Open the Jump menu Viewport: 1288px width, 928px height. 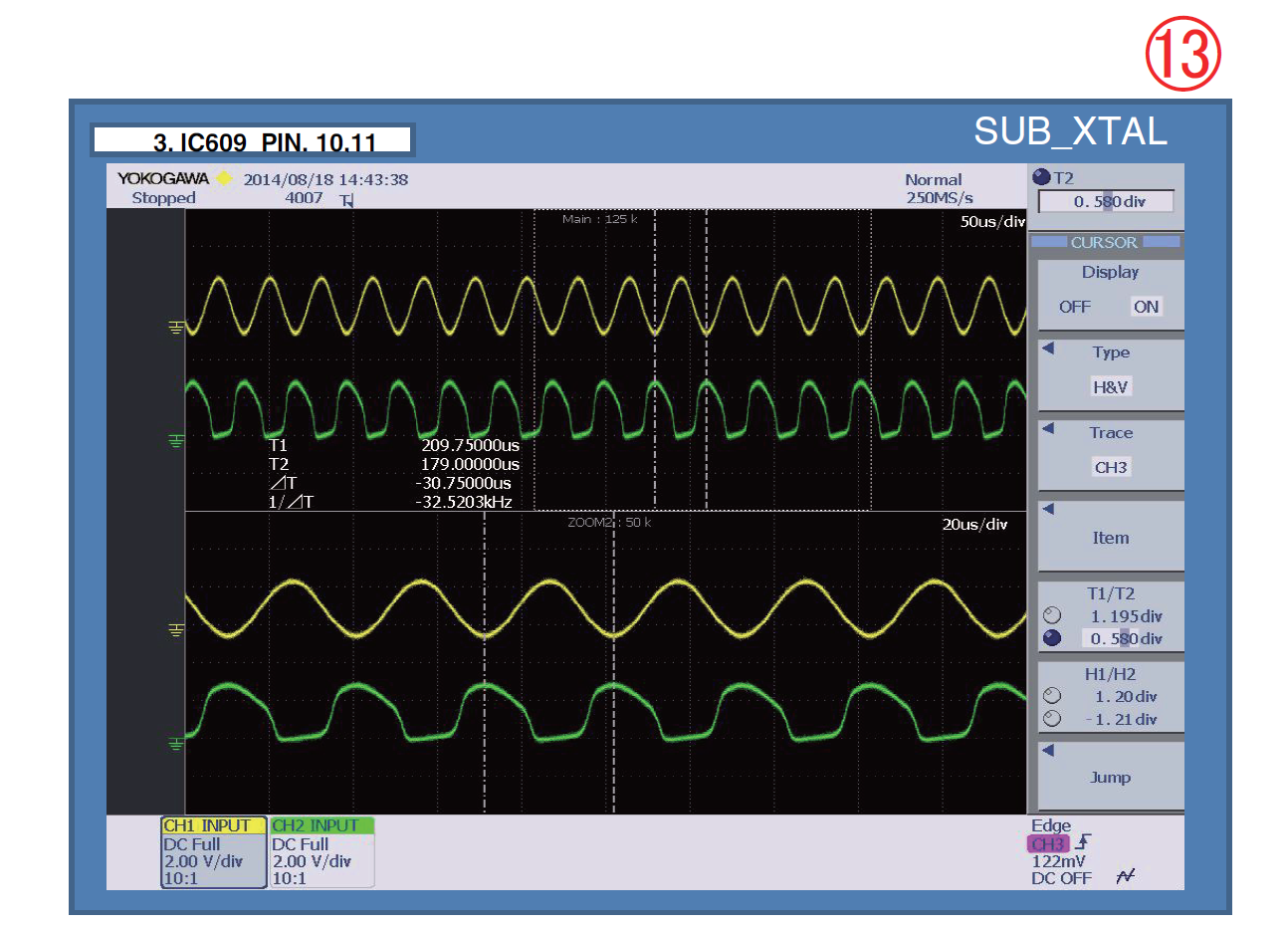point(1111,777)
